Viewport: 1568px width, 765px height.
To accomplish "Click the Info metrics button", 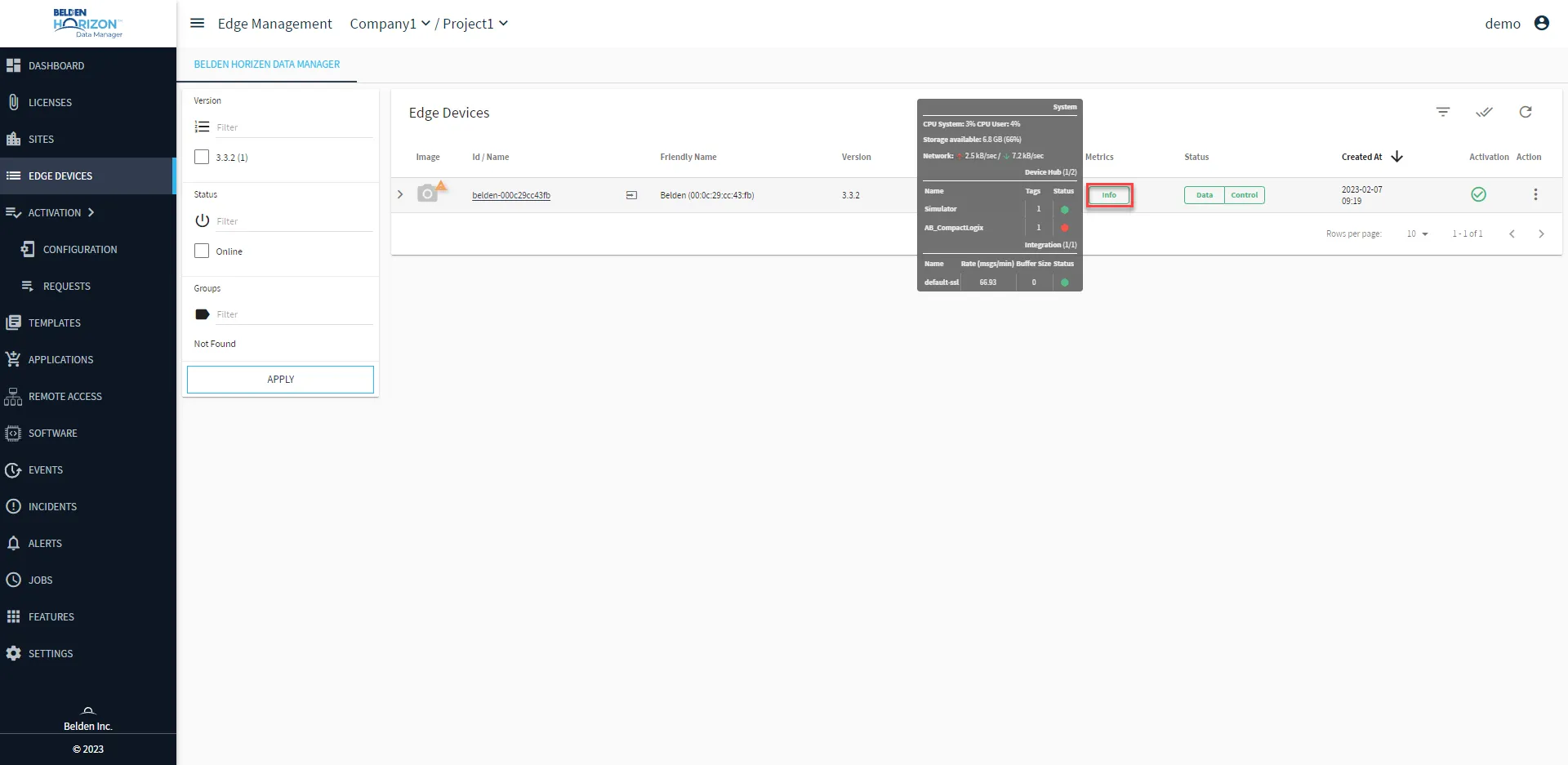I will 1109,195.
